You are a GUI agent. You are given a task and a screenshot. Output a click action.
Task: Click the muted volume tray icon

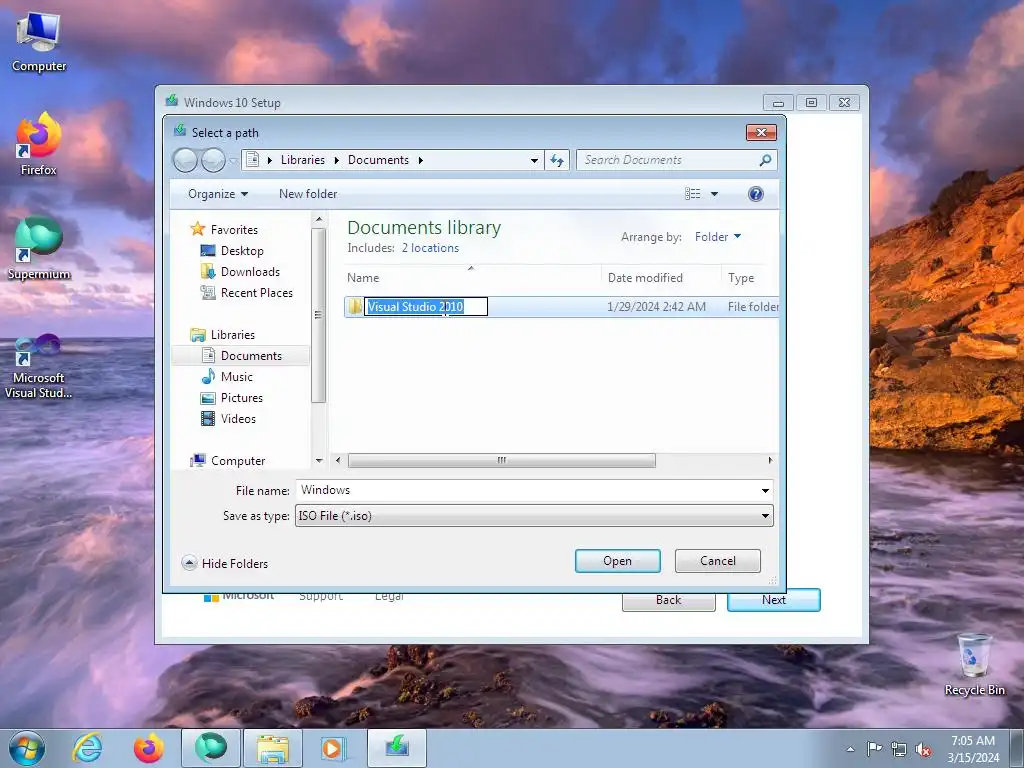923,749
